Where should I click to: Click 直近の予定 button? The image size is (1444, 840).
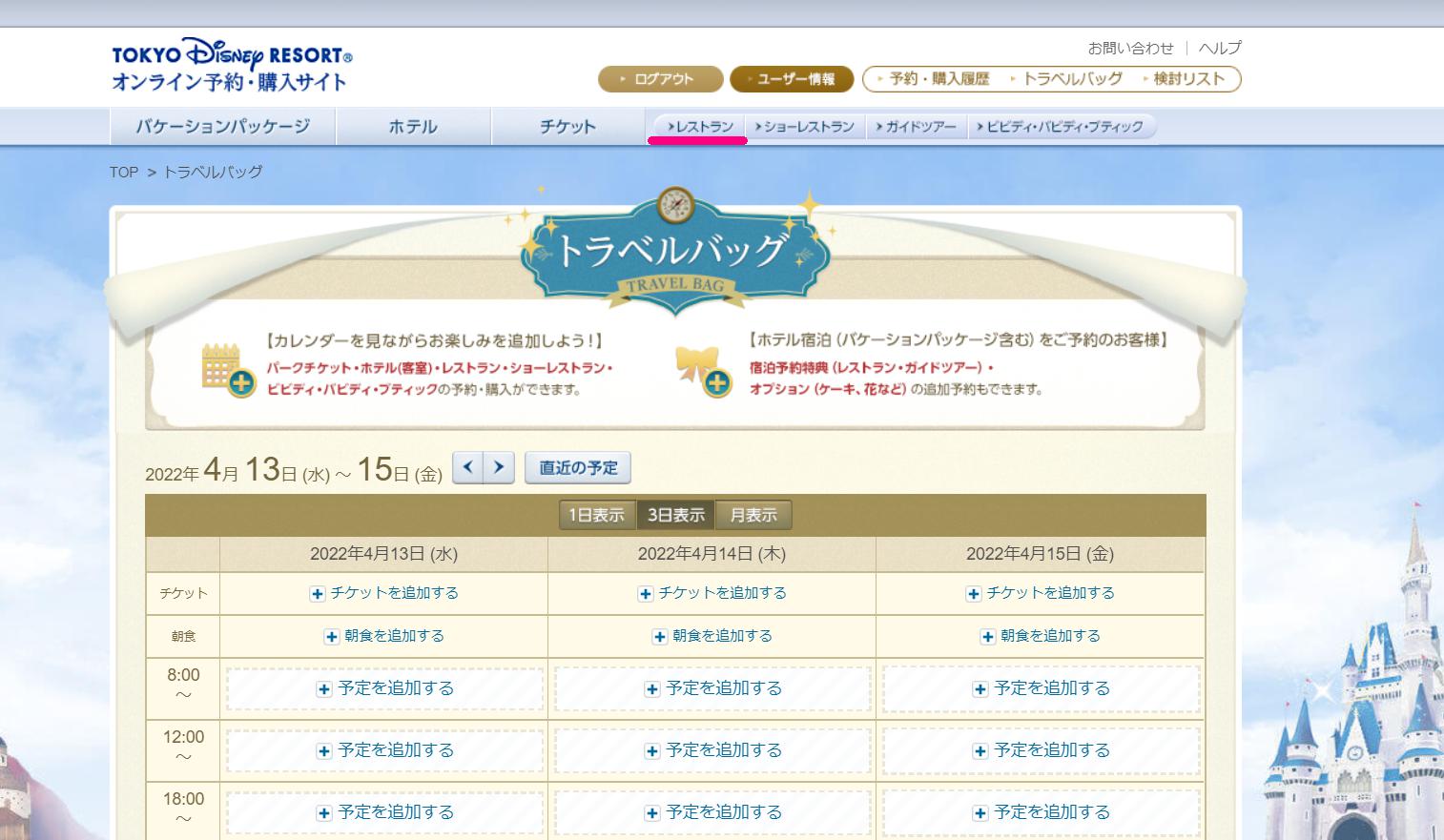click(578, 468)
